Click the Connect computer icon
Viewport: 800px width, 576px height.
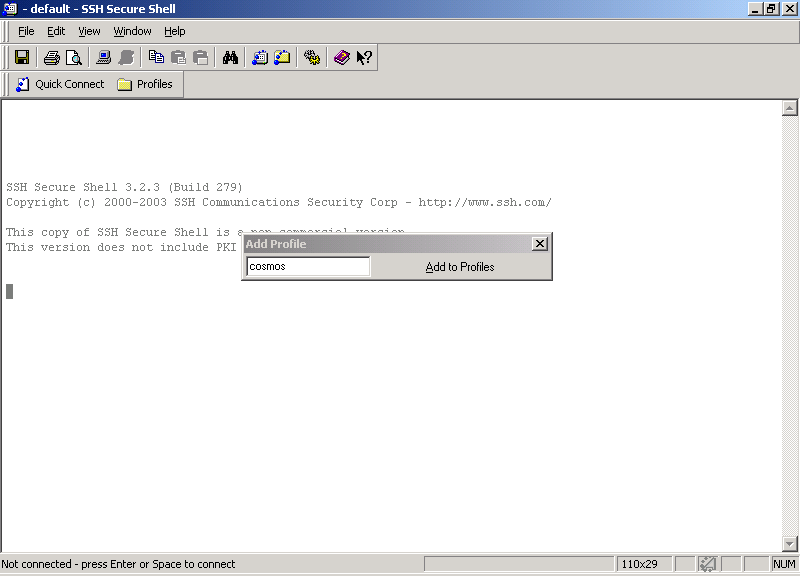coord(103,58)
